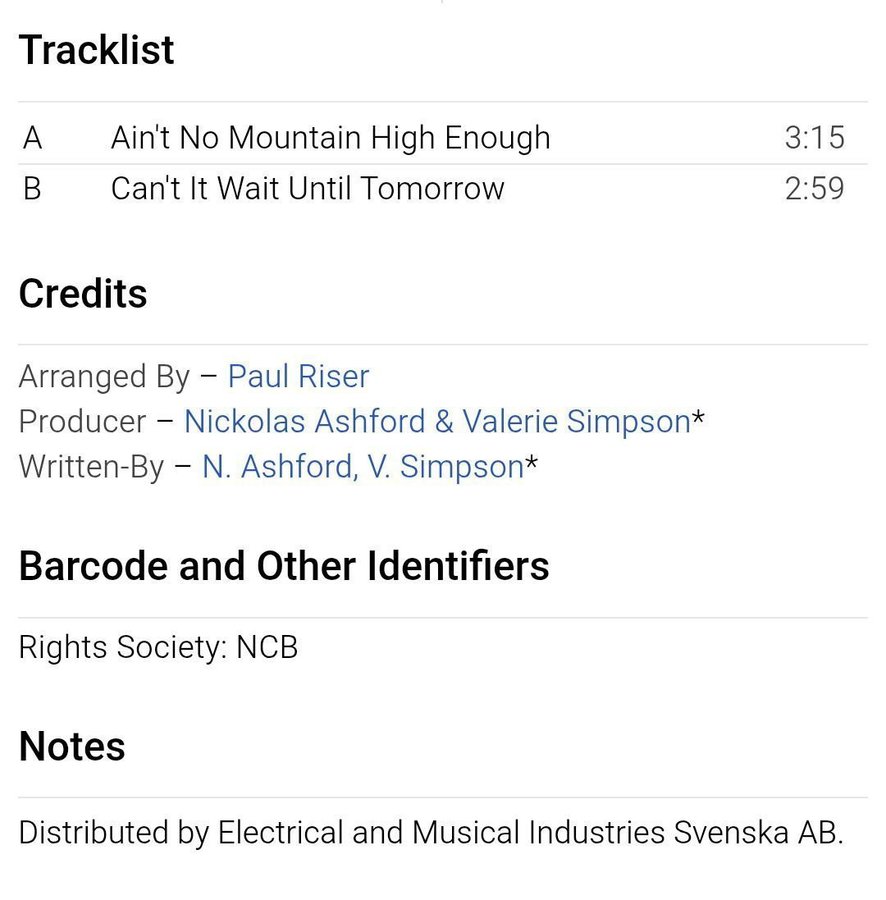Select the track title Can't It Wait Until Tomorrow
Image resolution: width=886 pixels, height=900 pixels.
coord(307,189)
